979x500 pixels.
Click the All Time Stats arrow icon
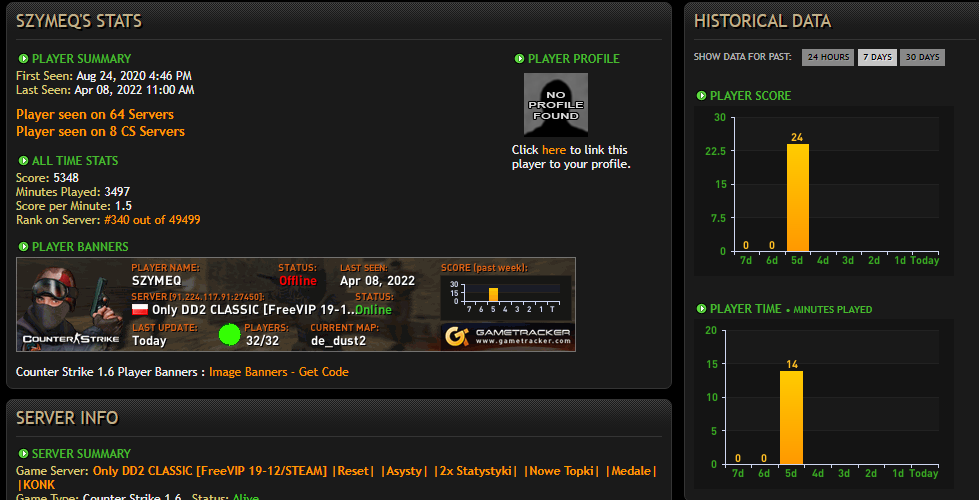tap(23, 161)
